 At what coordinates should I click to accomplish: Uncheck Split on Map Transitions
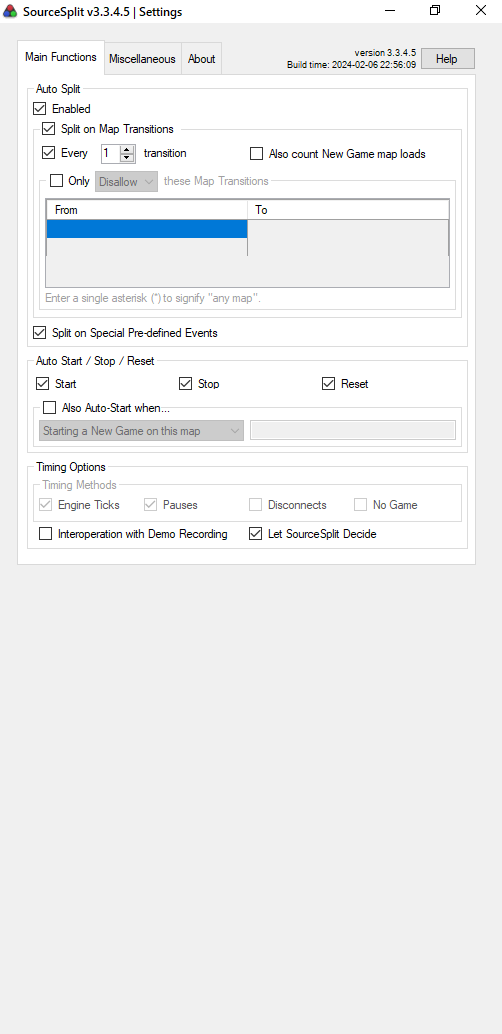tap(49, 129)
